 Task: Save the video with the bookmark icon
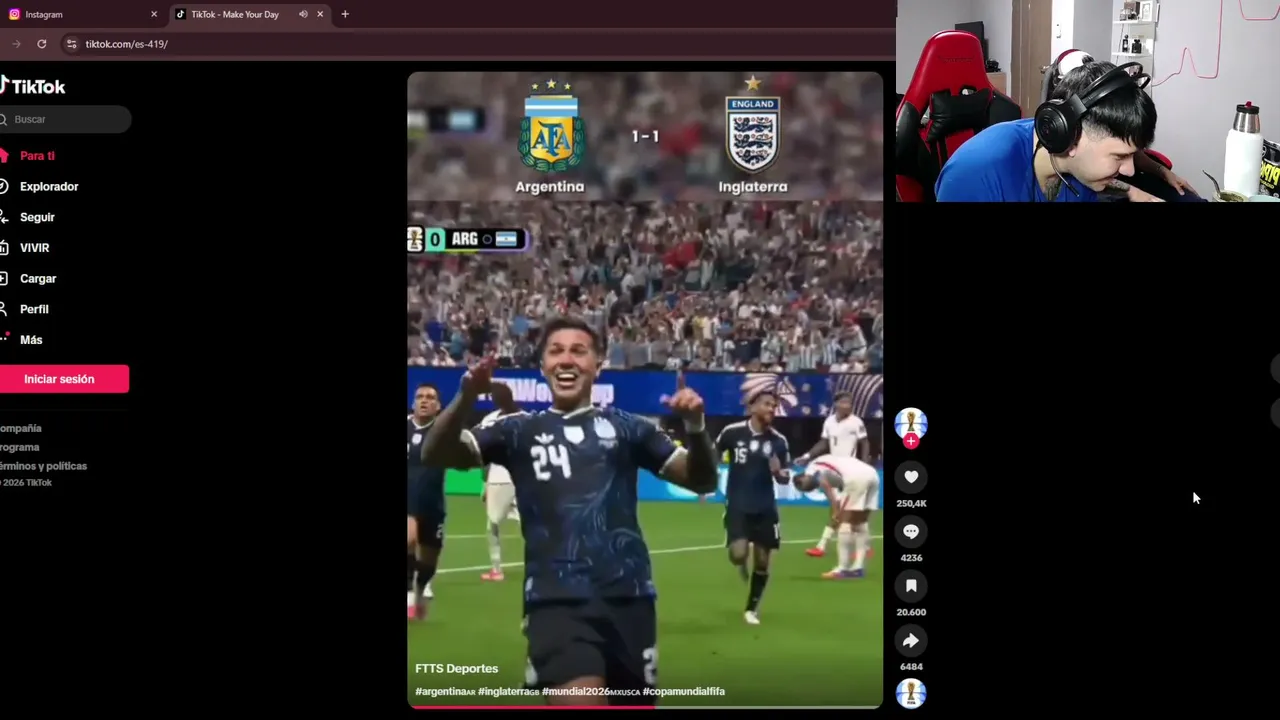[x=911, y=586]
